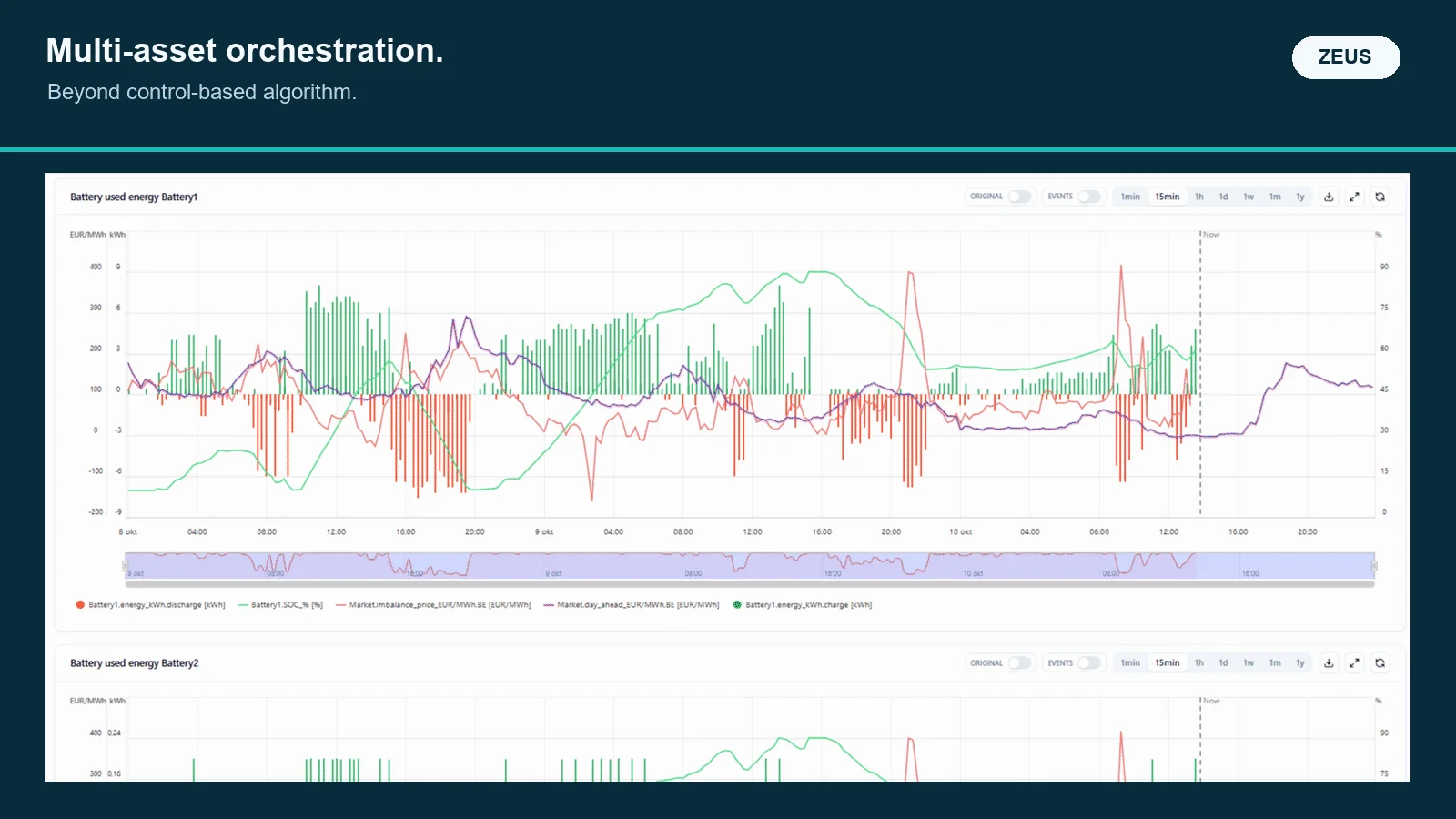Expand Battery1 chart to fullscreen
The height and width of the screenshot is (819, 1456).
pos(1354,197)
